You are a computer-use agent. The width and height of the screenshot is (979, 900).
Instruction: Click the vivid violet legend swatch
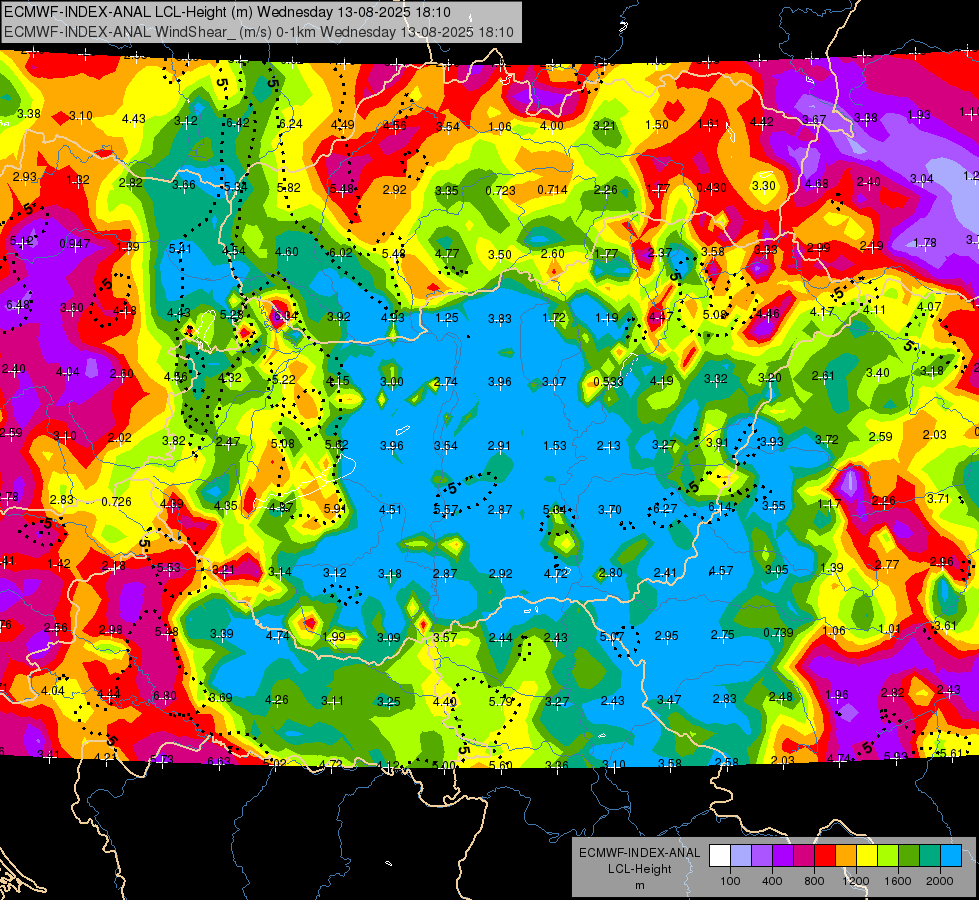783,855
